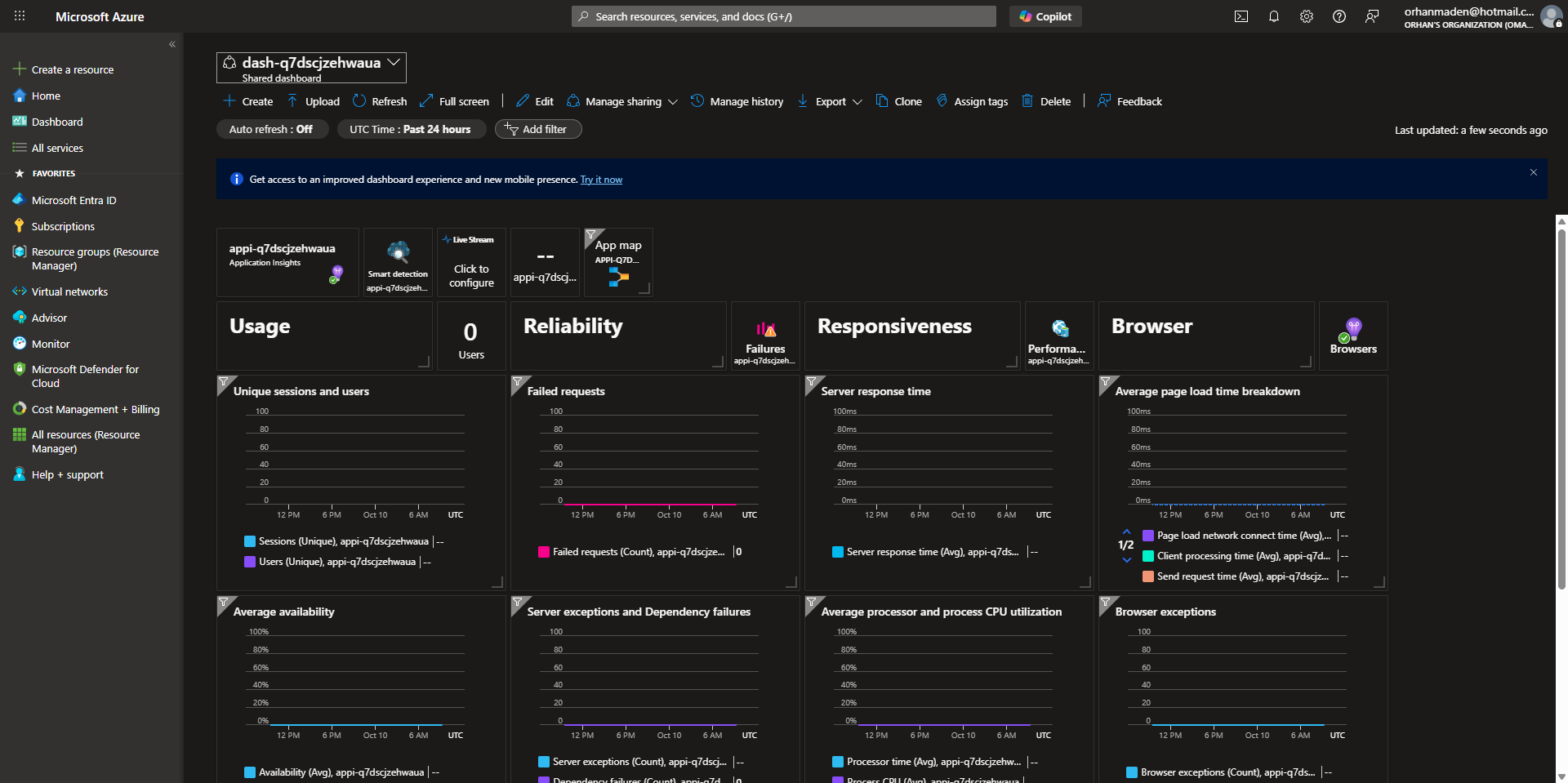Click the Refresh button

coord(380,101)
